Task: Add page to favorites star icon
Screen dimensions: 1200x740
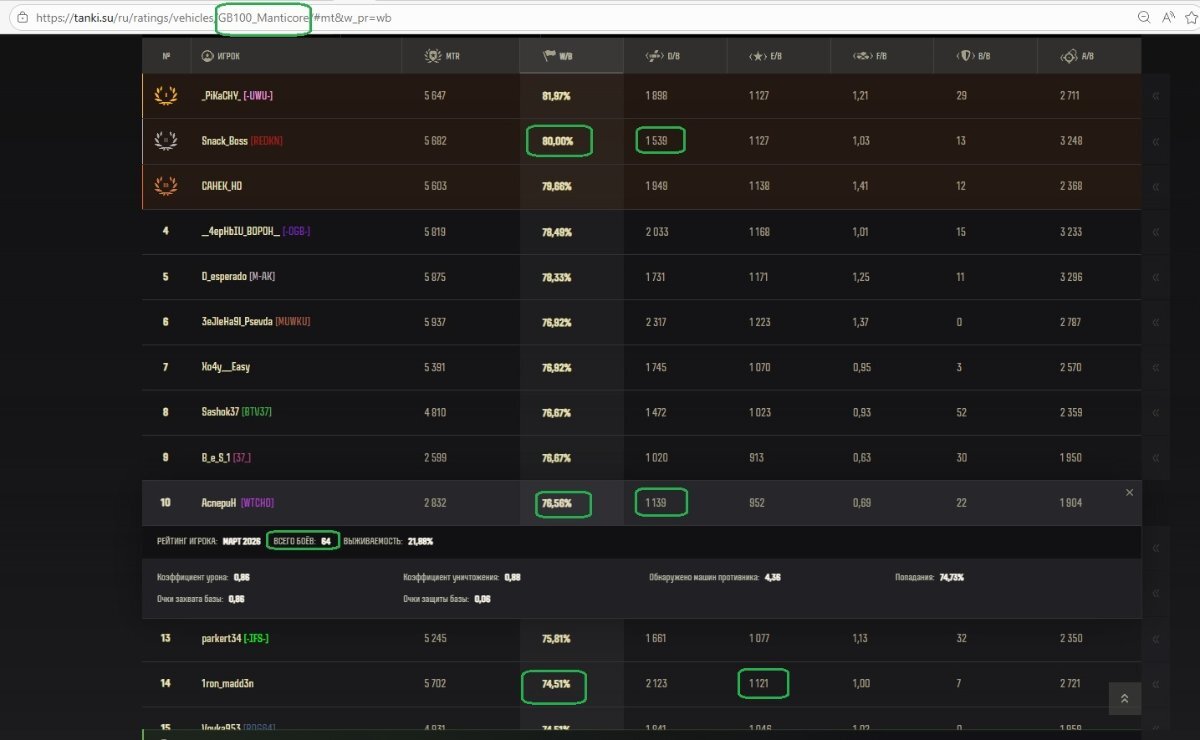Action: 1190,17
